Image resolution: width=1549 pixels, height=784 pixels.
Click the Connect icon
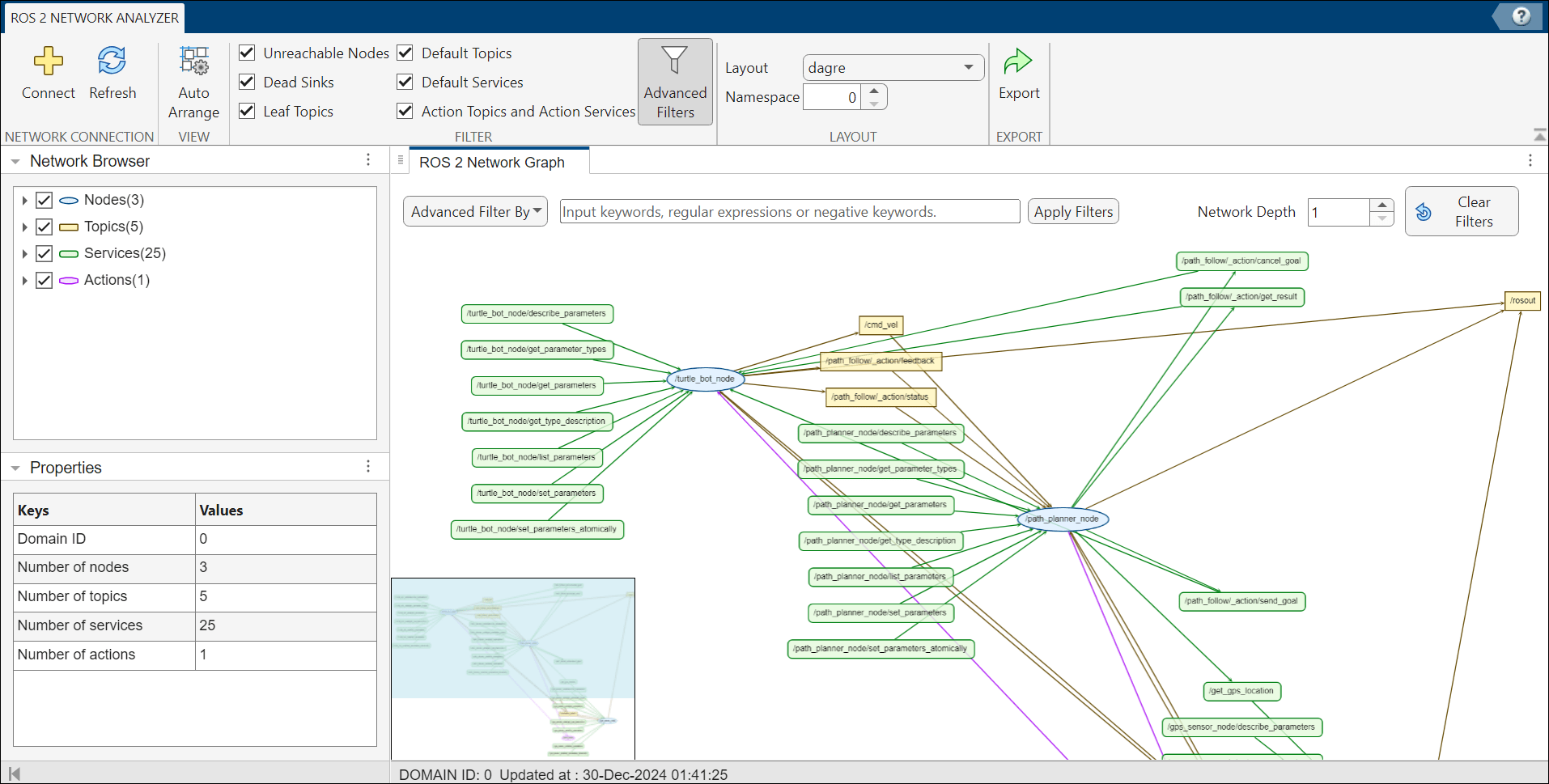(48, 61)
